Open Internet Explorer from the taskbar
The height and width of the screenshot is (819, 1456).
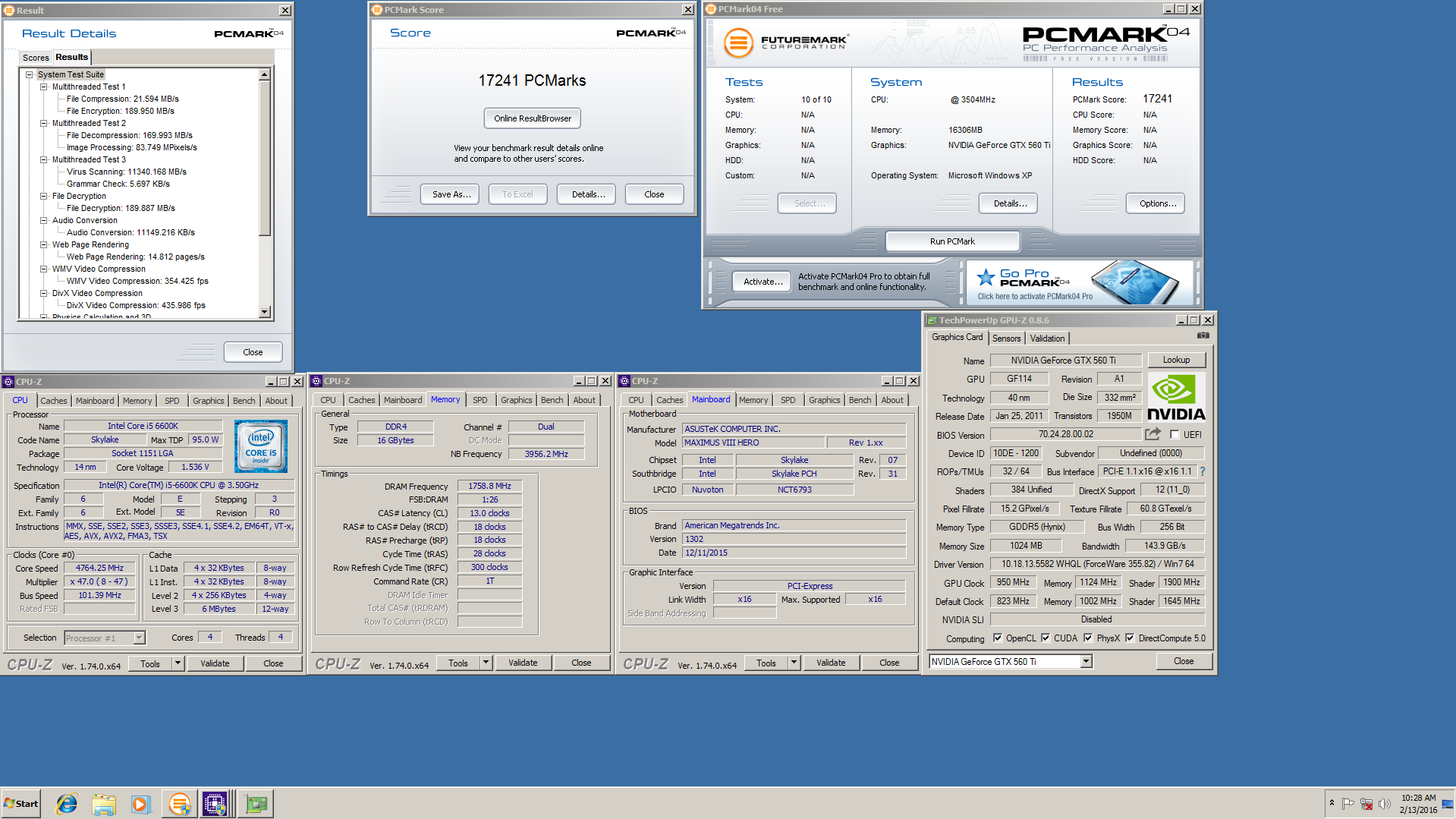(x=67, y=804)
